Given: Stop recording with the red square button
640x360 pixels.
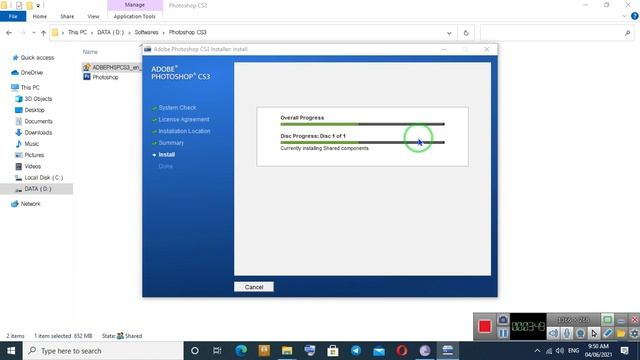Looking at the screenshot, I should coord(485,326).
